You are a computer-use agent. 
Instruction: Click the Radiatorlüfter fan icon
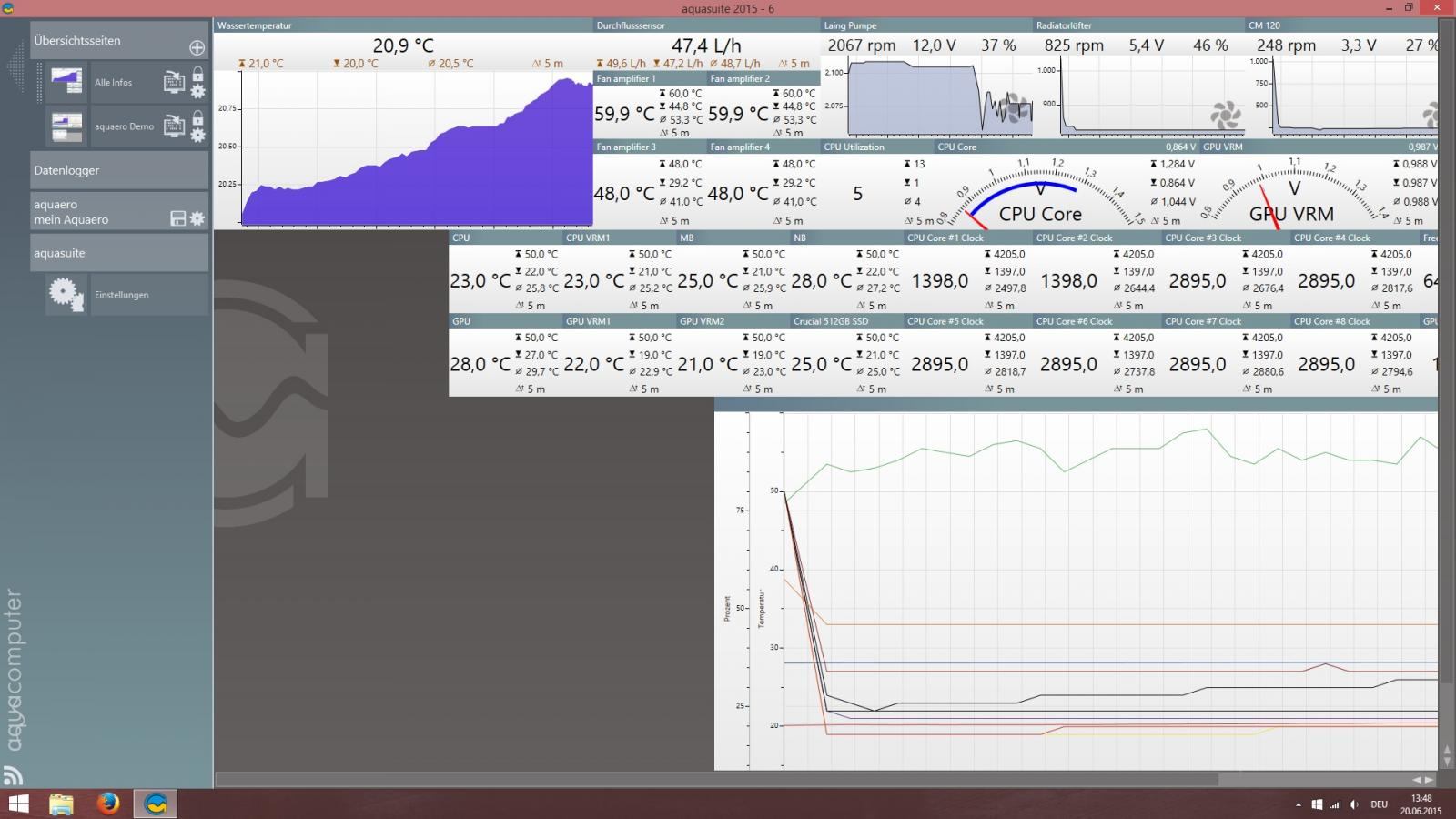(x=1225, y=114)
